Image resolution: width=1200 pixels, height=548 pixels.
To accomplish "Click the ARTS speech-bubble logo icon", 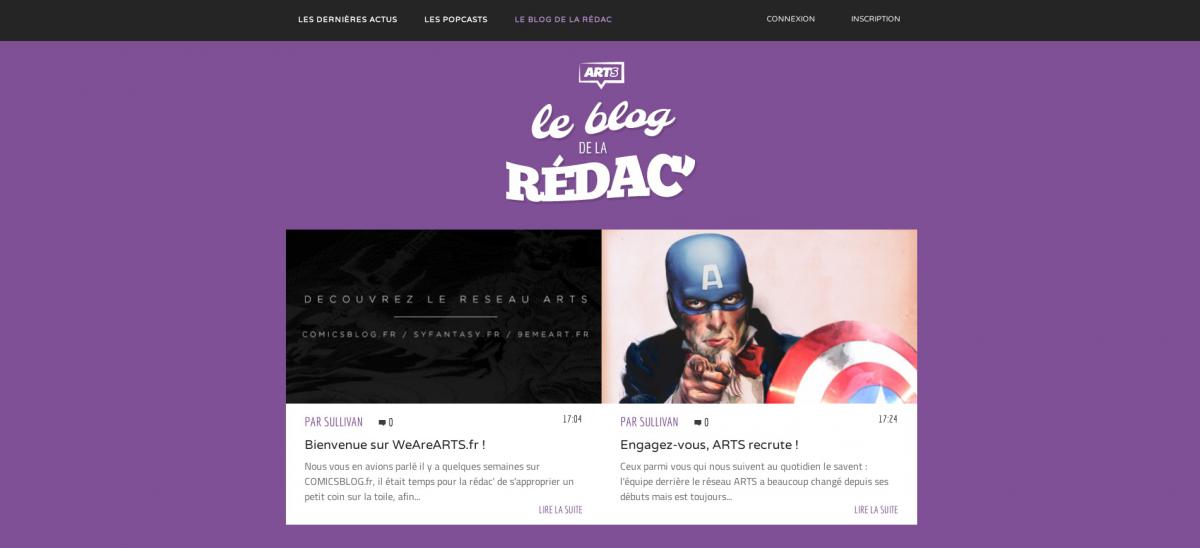I will pyautogui.click(x=601, y=75).
